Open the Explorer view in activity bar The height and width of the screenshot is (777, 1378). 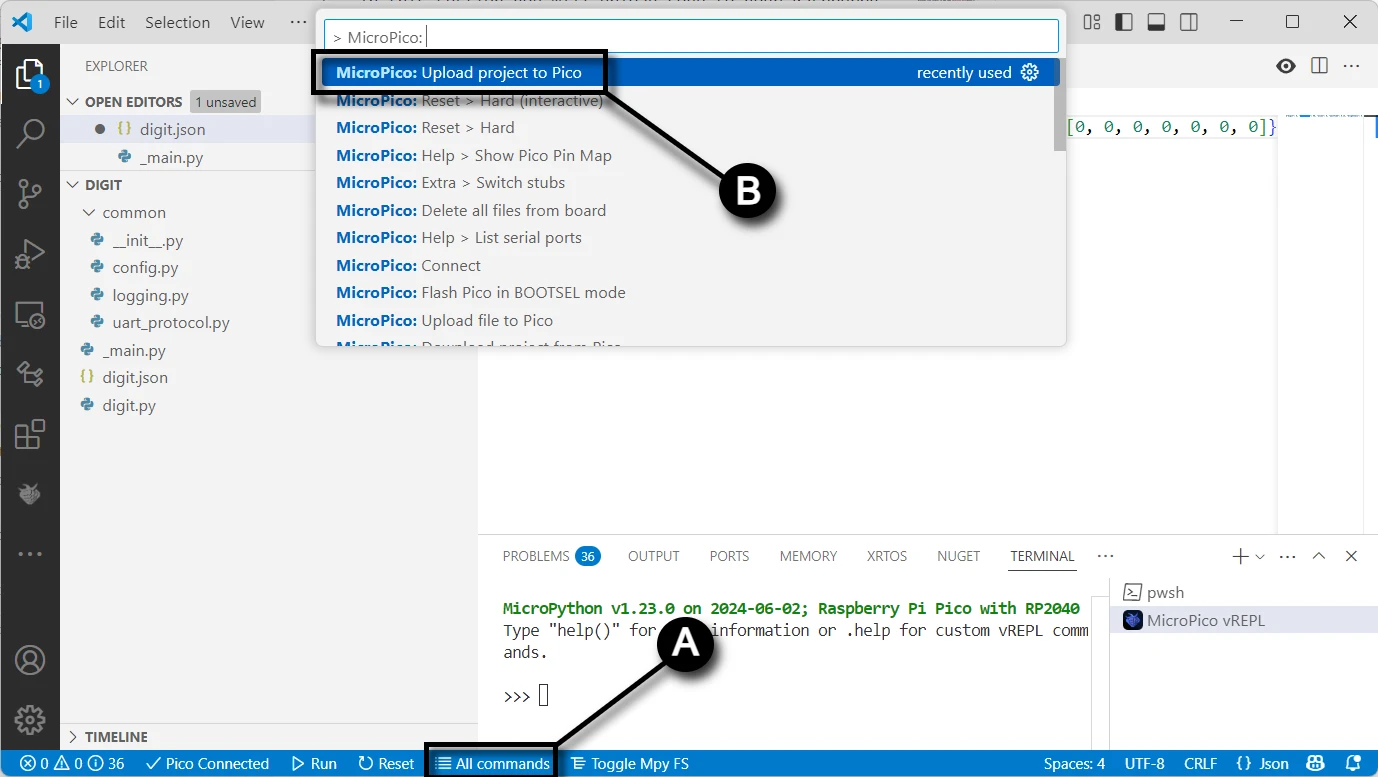tap(30, 76)
